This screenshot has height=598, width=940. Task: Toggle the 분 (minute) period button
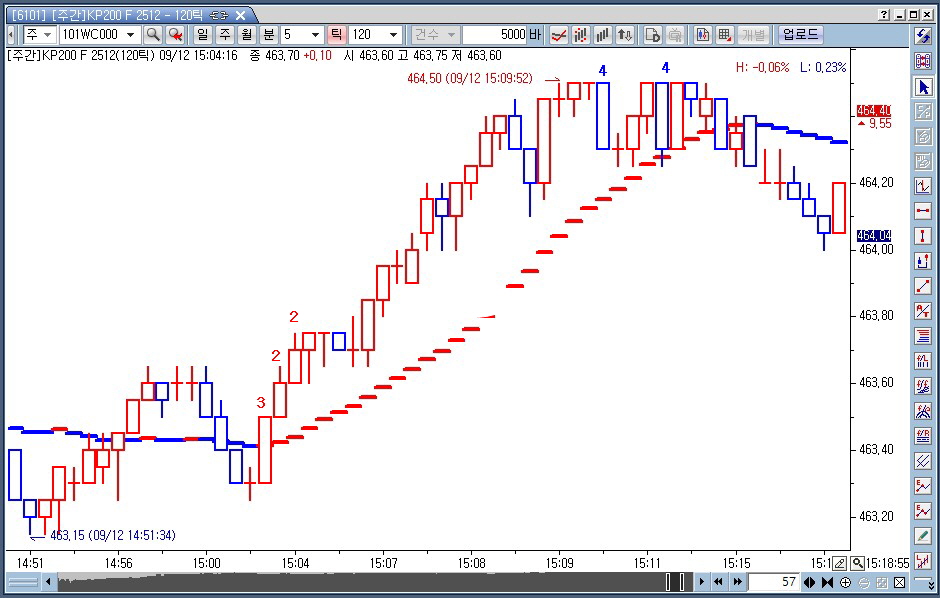pyautogui.click(x=267, y=35)
